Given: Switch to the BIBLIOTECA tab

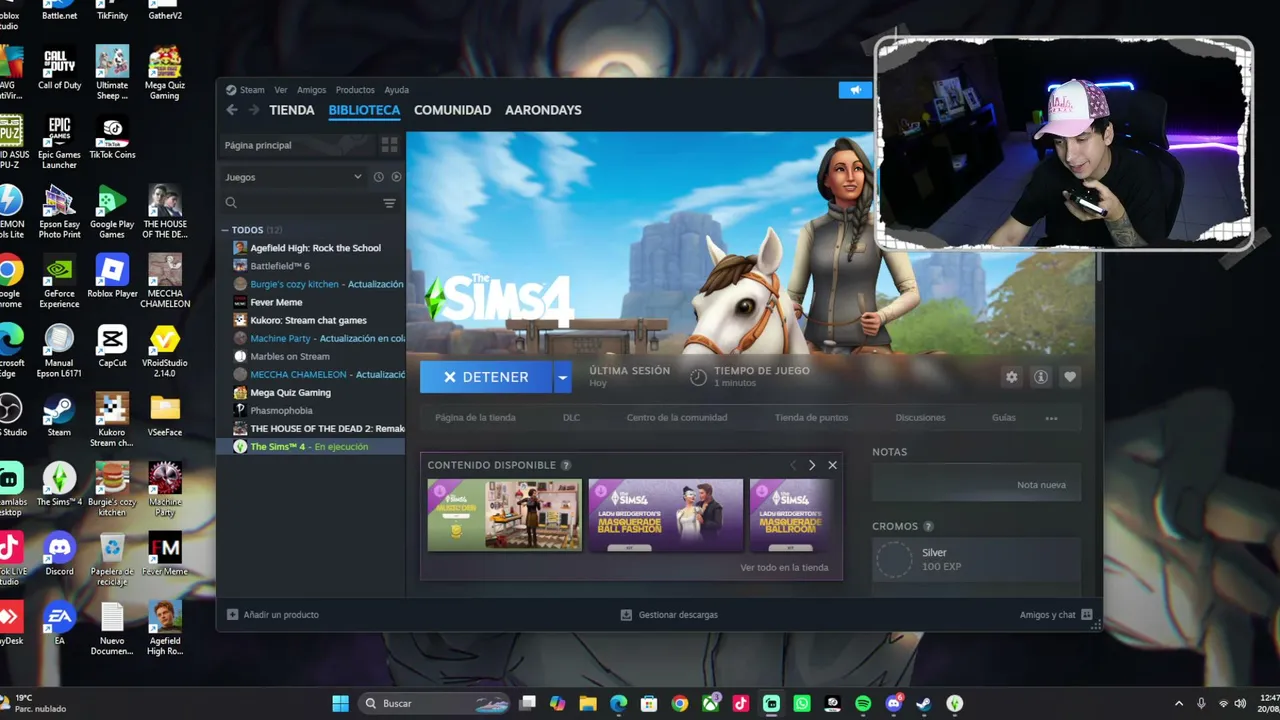Looking at the screenshot, I should click(x=364, y=110).
